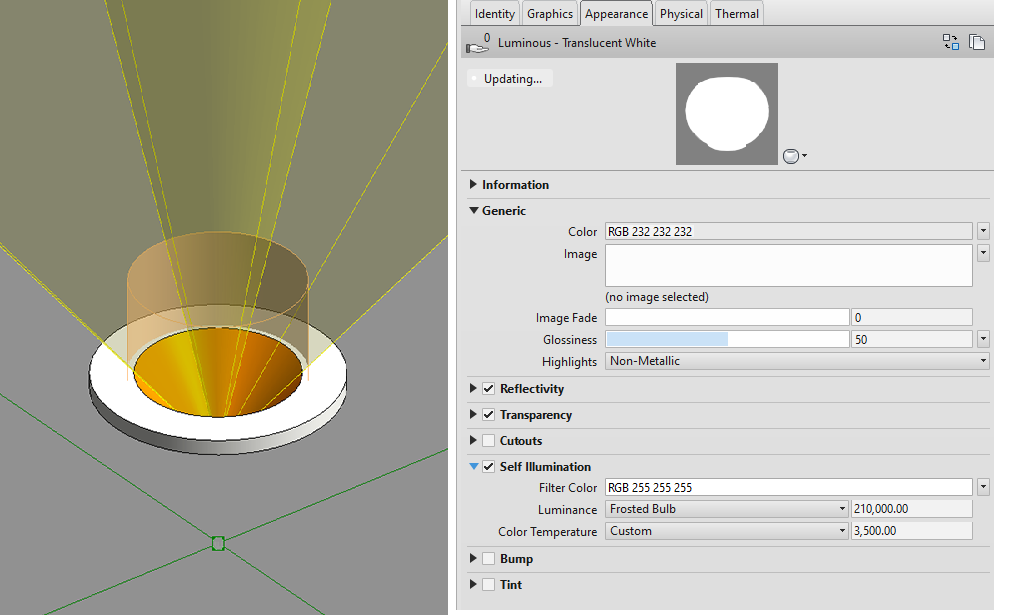Image resolution: width=1010 pixels, height=615 pixels.
Task: Open the Filter Color dropdown arrow
Action: (983, 487)
